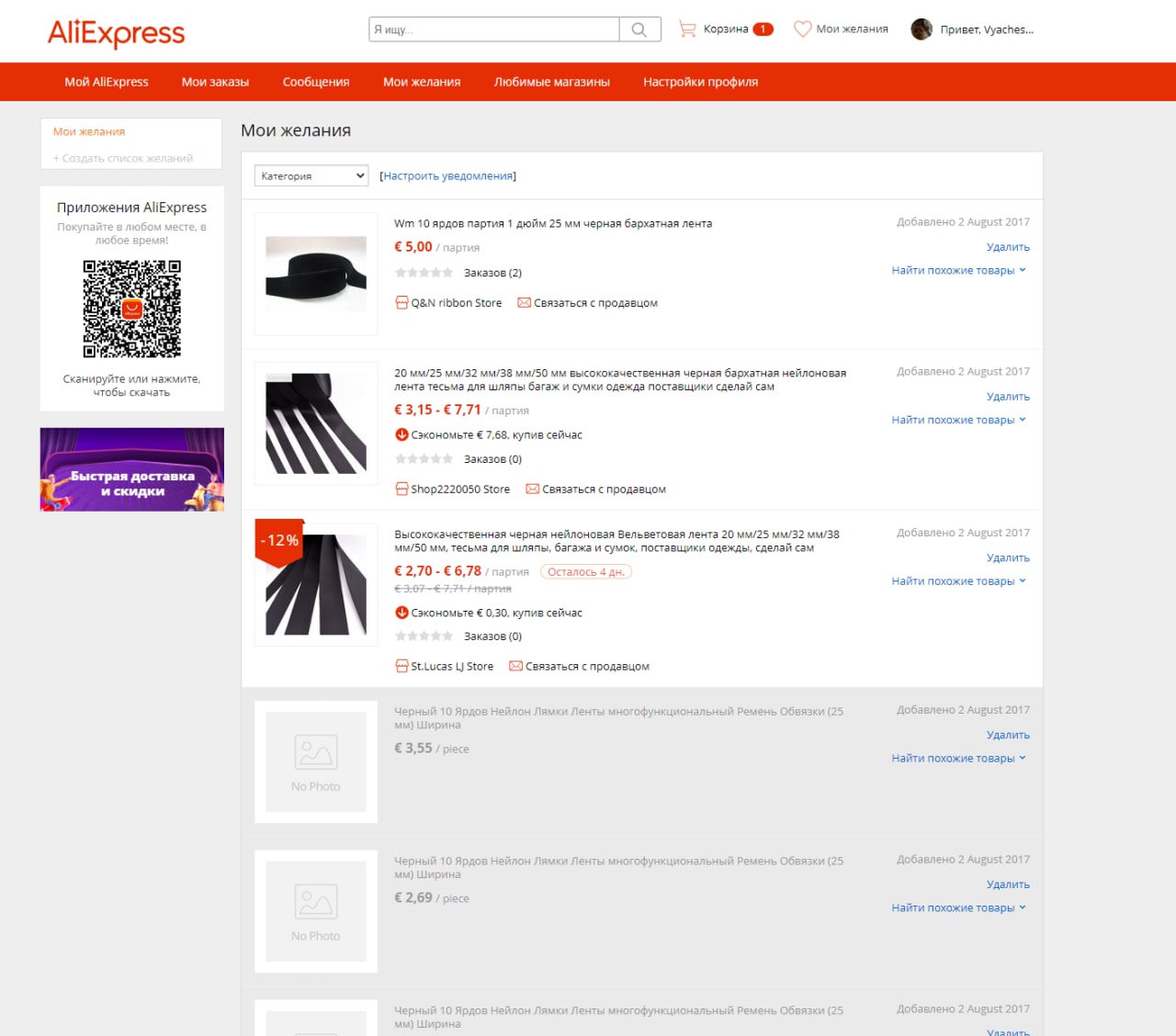Image resolution: width=1176 pixels, height=1036 pixels.
Task: Click the store icon beside Shop2220050 Store
Action: [x=401, y=490]
